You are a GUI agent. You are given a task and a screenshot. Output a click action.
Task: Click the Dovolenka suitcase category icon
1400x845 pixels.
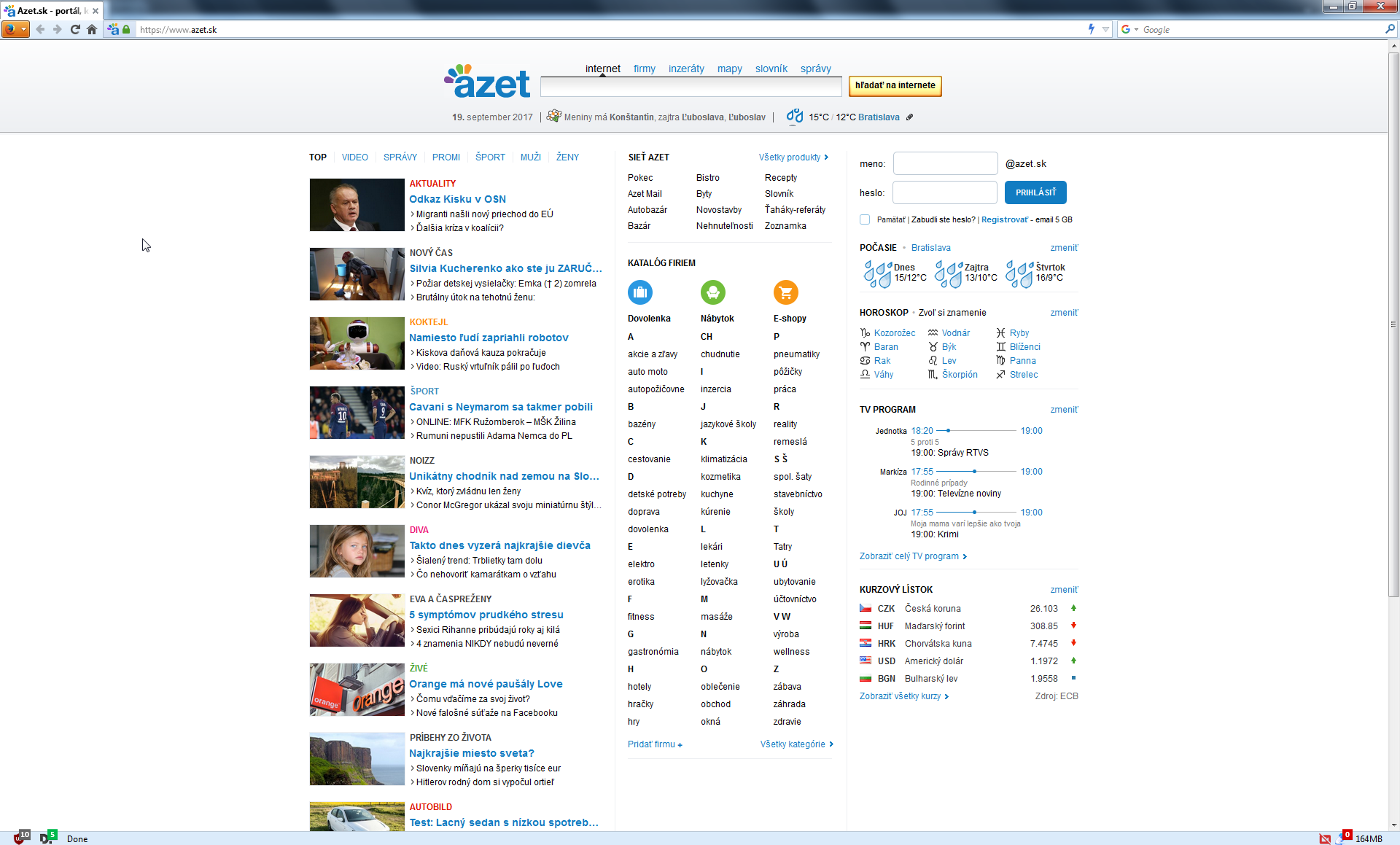[x=640, y=292]
